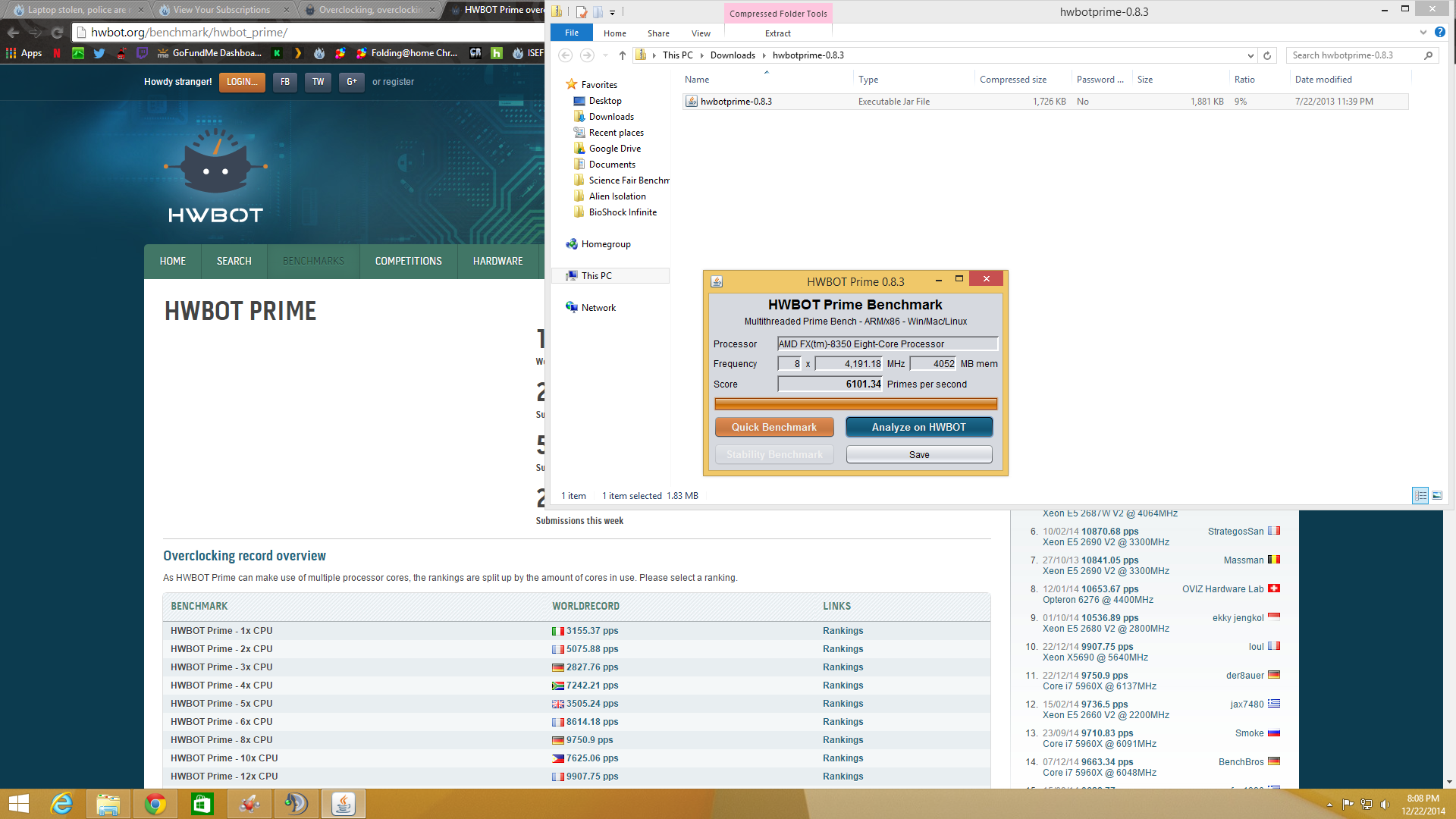Open the der8auer user link
This screenshot has height=819, width=1456.
(x=1245, y=676)
